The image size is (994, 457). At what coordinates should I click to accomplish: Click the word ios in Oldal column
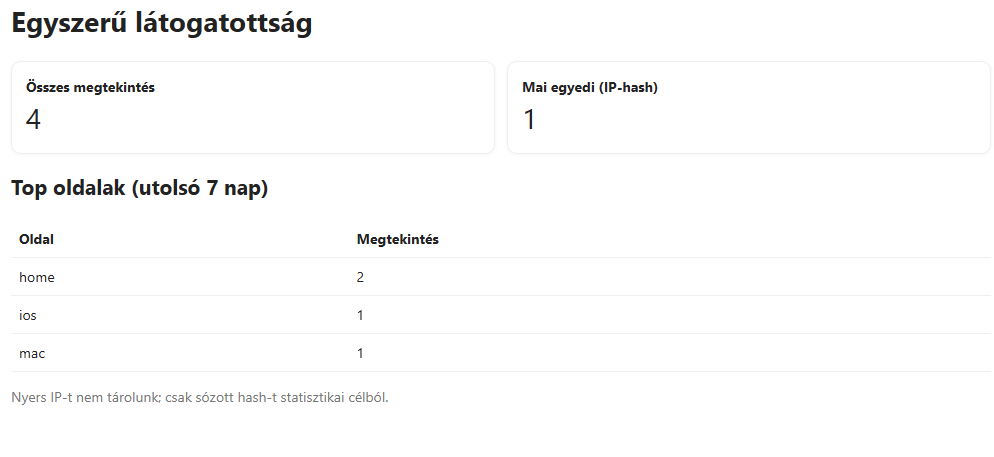pos(28,315)
